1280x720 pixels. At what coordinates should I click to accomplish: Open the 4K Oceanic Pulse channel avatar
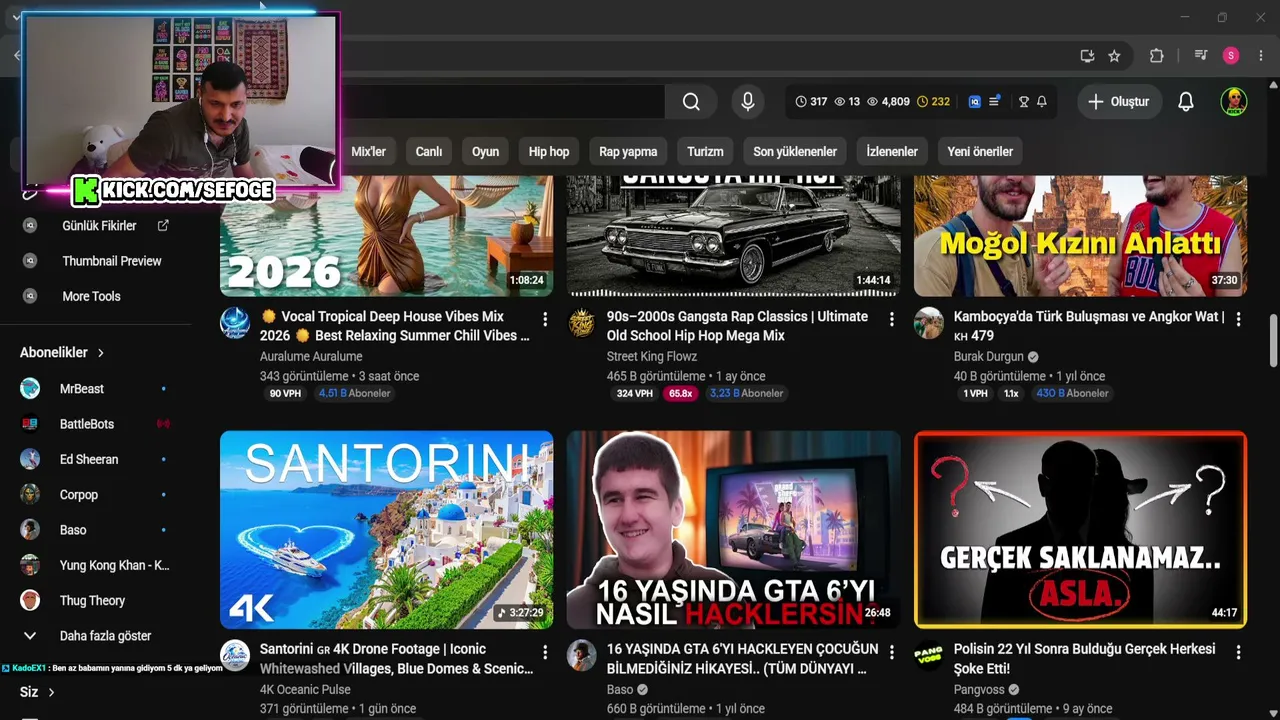pyautogui.click(x=235, y=656)
